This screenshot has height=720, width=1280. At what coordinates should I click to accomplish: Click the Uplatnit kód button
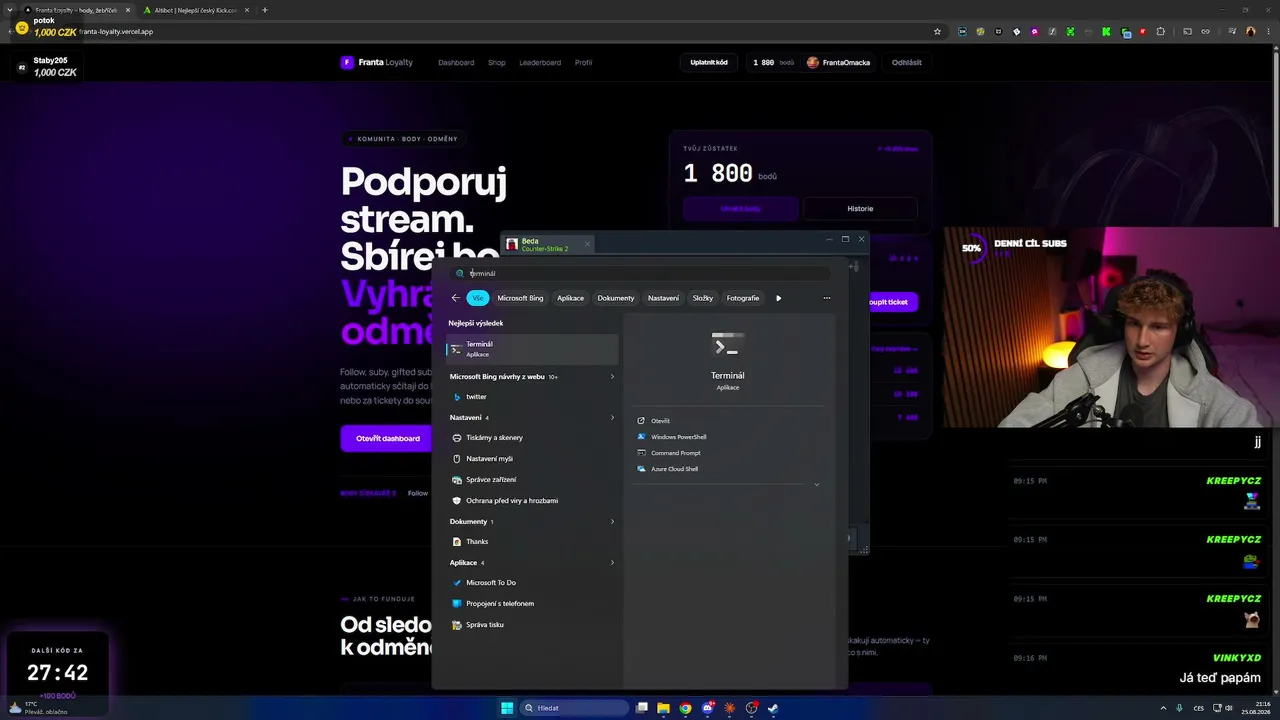[709, 63]
